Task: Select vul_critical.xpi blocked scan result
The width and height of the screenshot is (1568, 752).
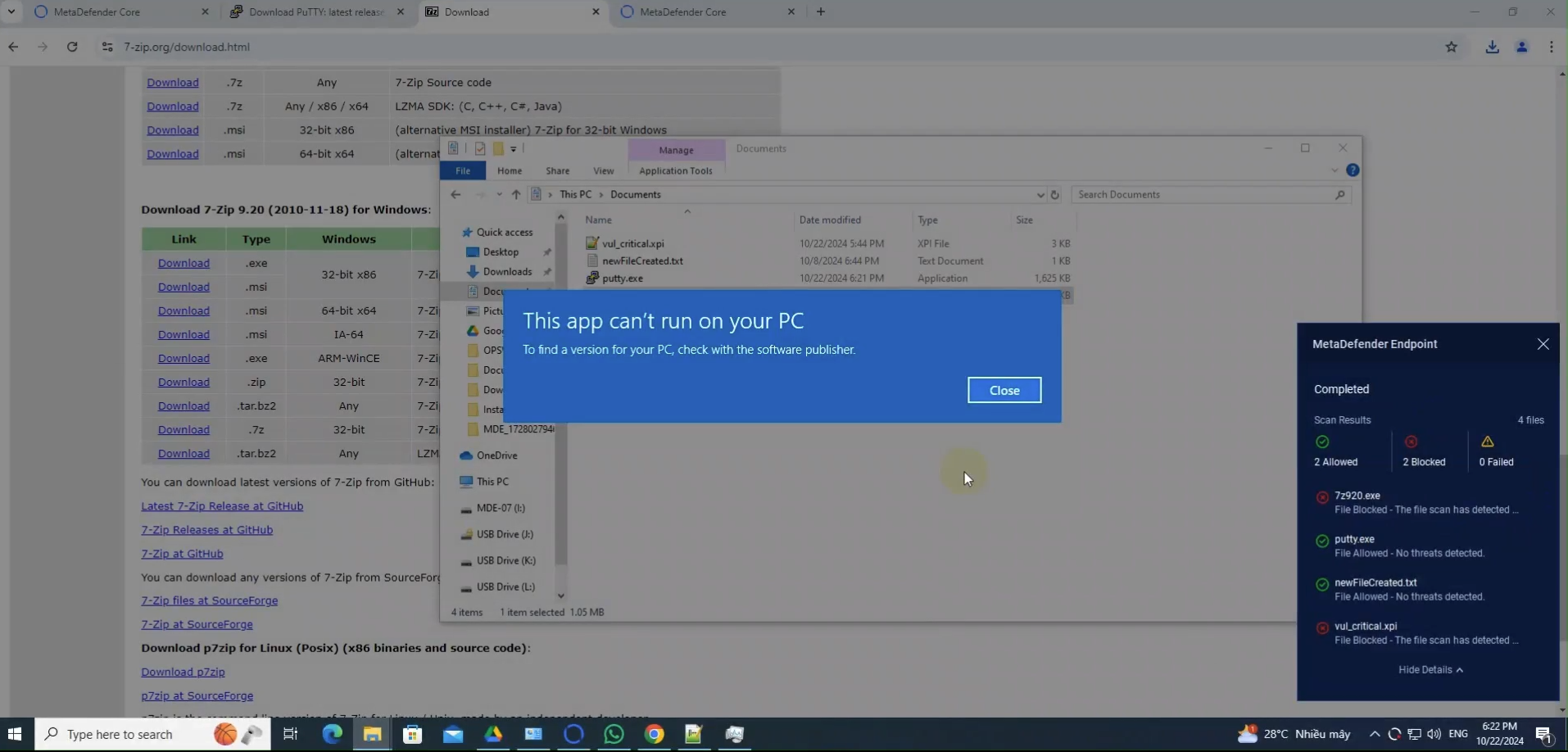Action: tap(1426, 632)
